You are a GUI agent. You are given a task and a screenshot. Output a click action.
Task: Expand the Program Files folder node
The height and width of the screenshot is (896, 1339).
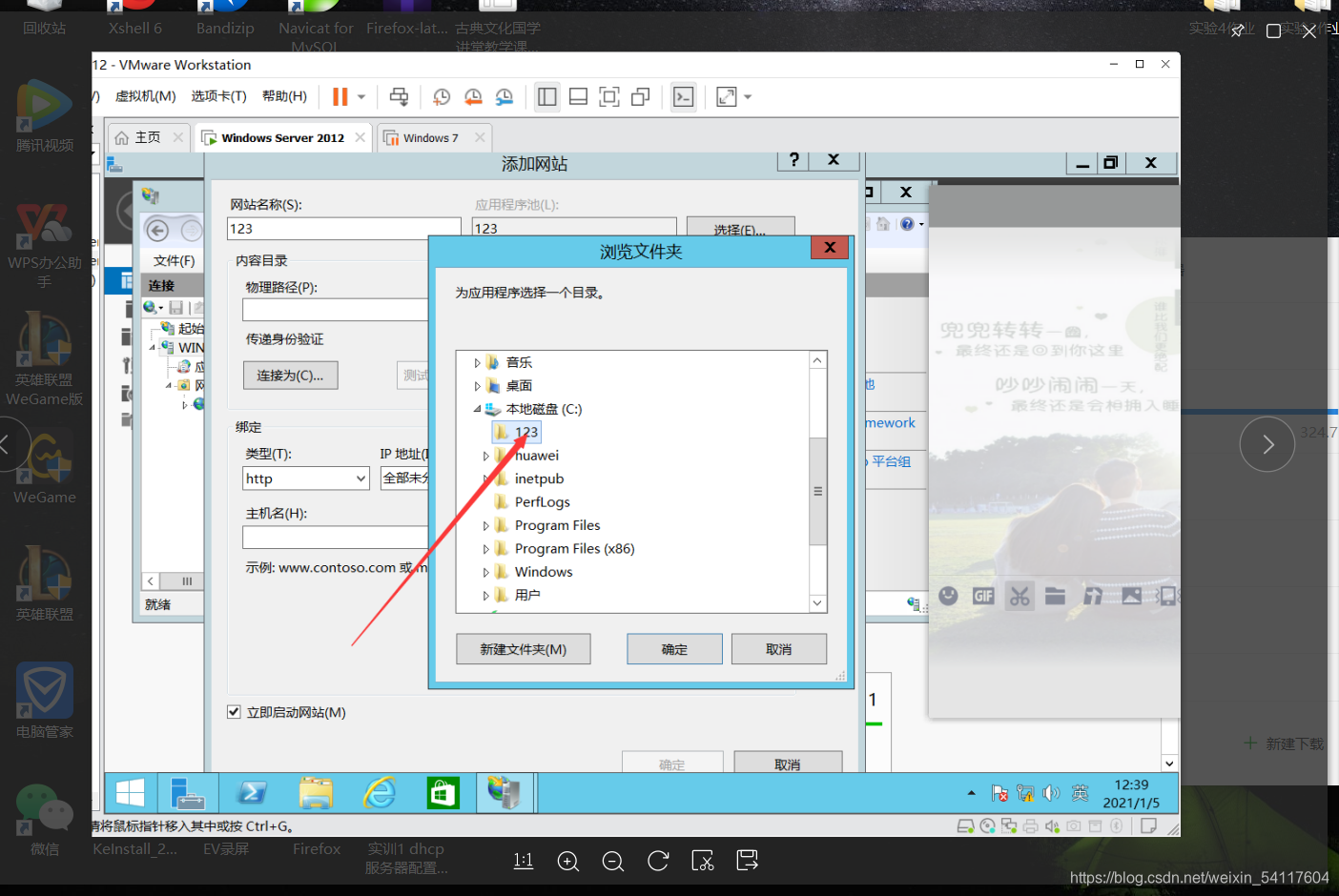485,525
